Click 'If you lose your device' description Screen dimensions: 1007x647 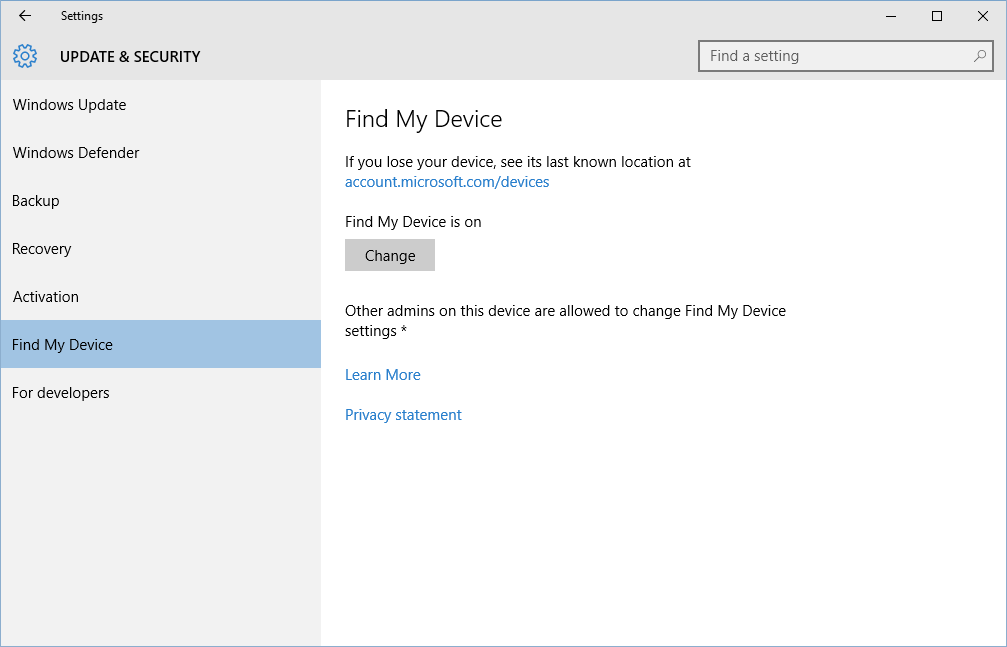pyautogui.click(x=518, y=162)
